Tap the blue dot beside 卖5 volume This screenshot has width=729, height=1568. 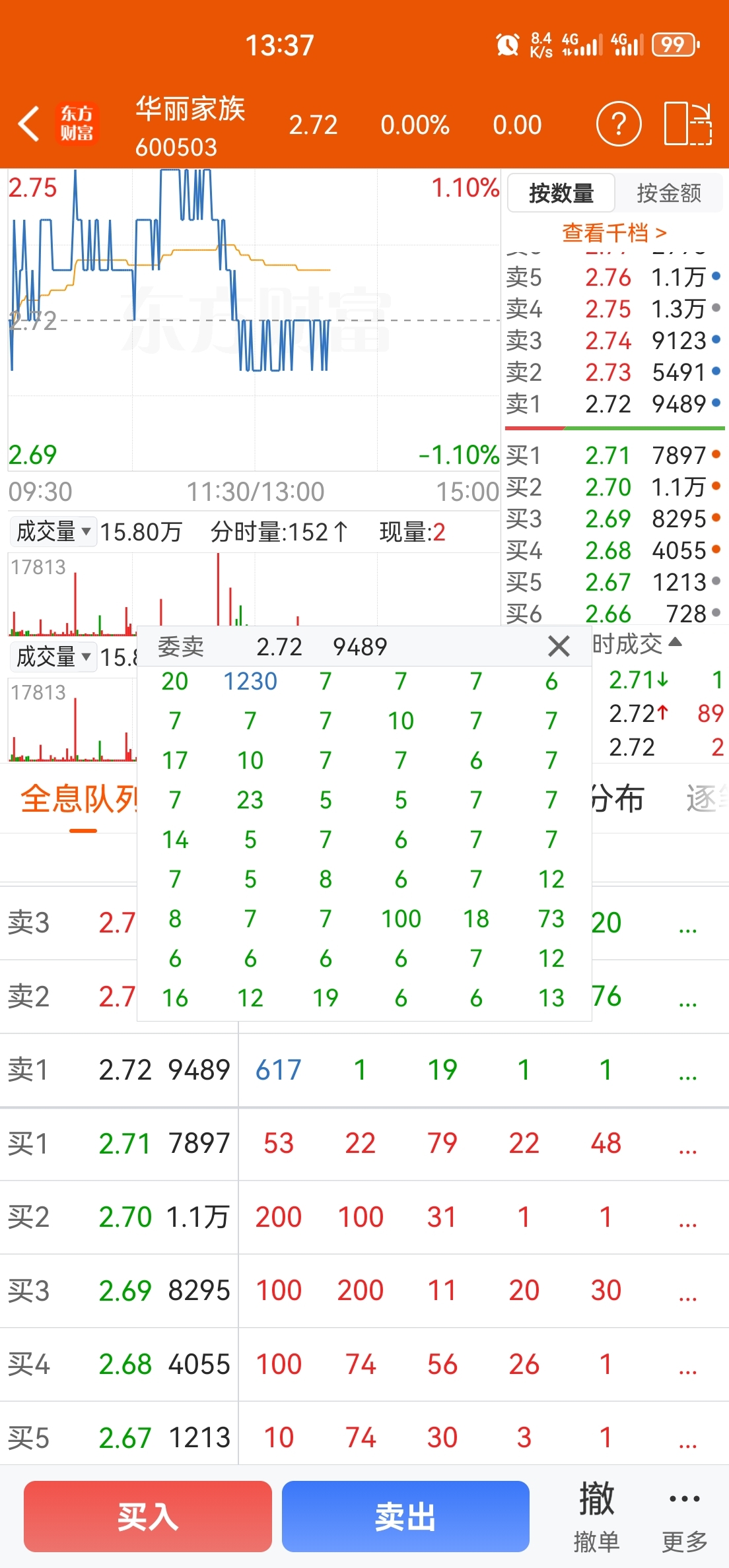tap(716, 276)
